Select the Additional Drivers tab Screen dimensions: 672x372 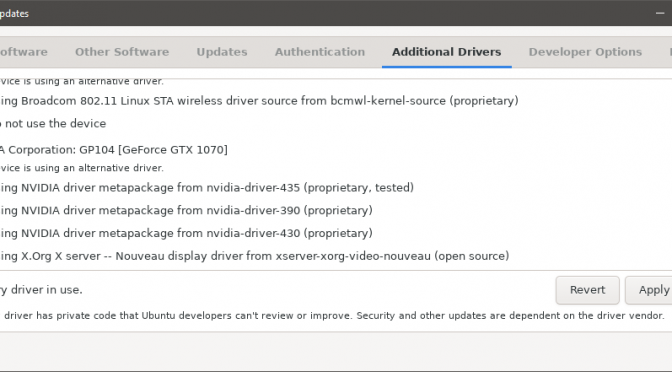click(x=447, y=52)
